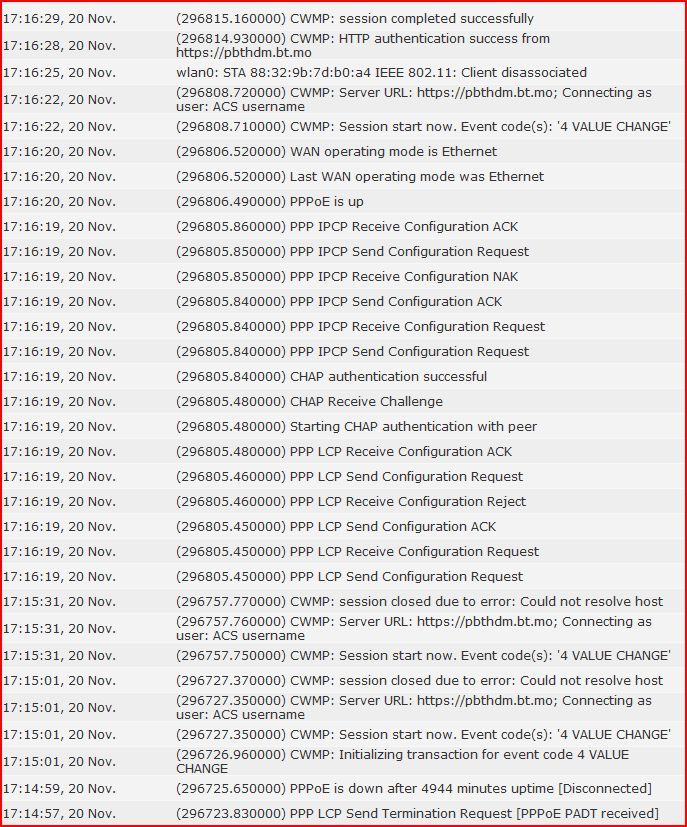Select the 'CHAP Receive Challenge' log row
This screenshot has width=687, height=827.
pyautogui.click(x=343, y=401)
